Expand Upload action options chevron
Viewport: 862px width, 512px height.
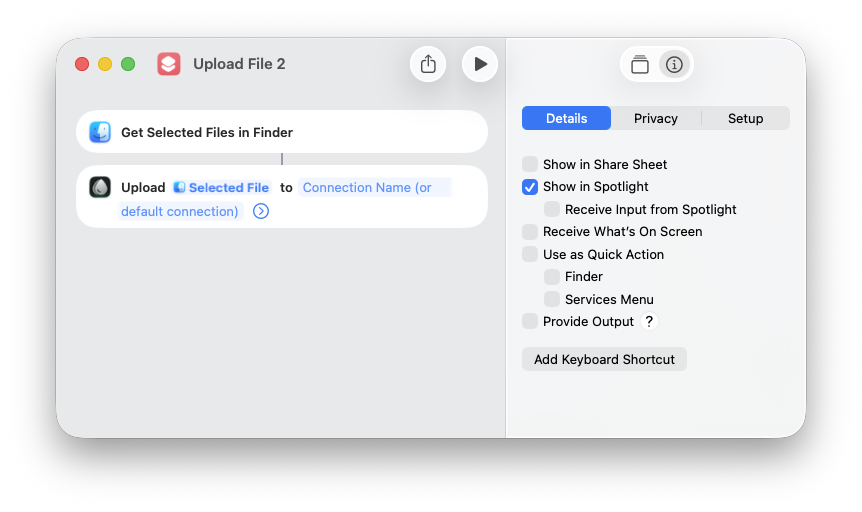(261, 211)
